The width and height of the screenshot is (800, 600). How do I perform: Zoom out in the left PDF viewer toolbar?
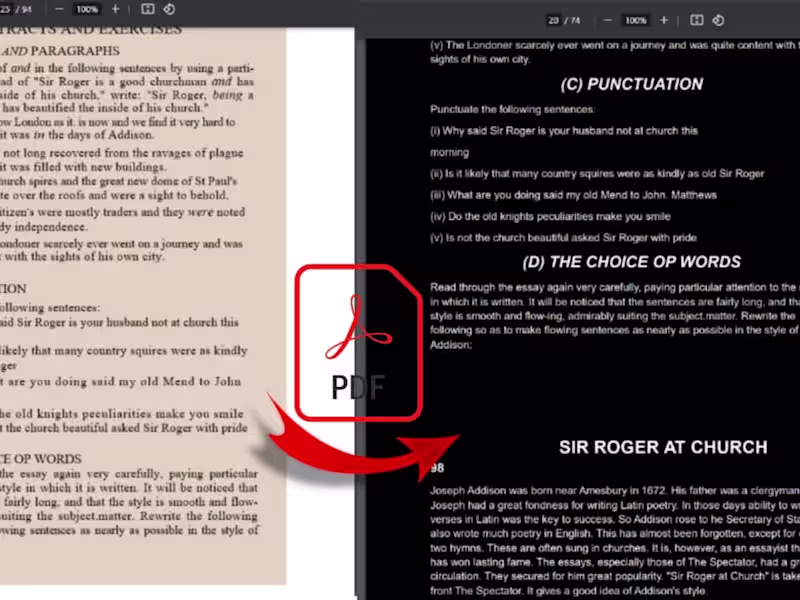59,9
